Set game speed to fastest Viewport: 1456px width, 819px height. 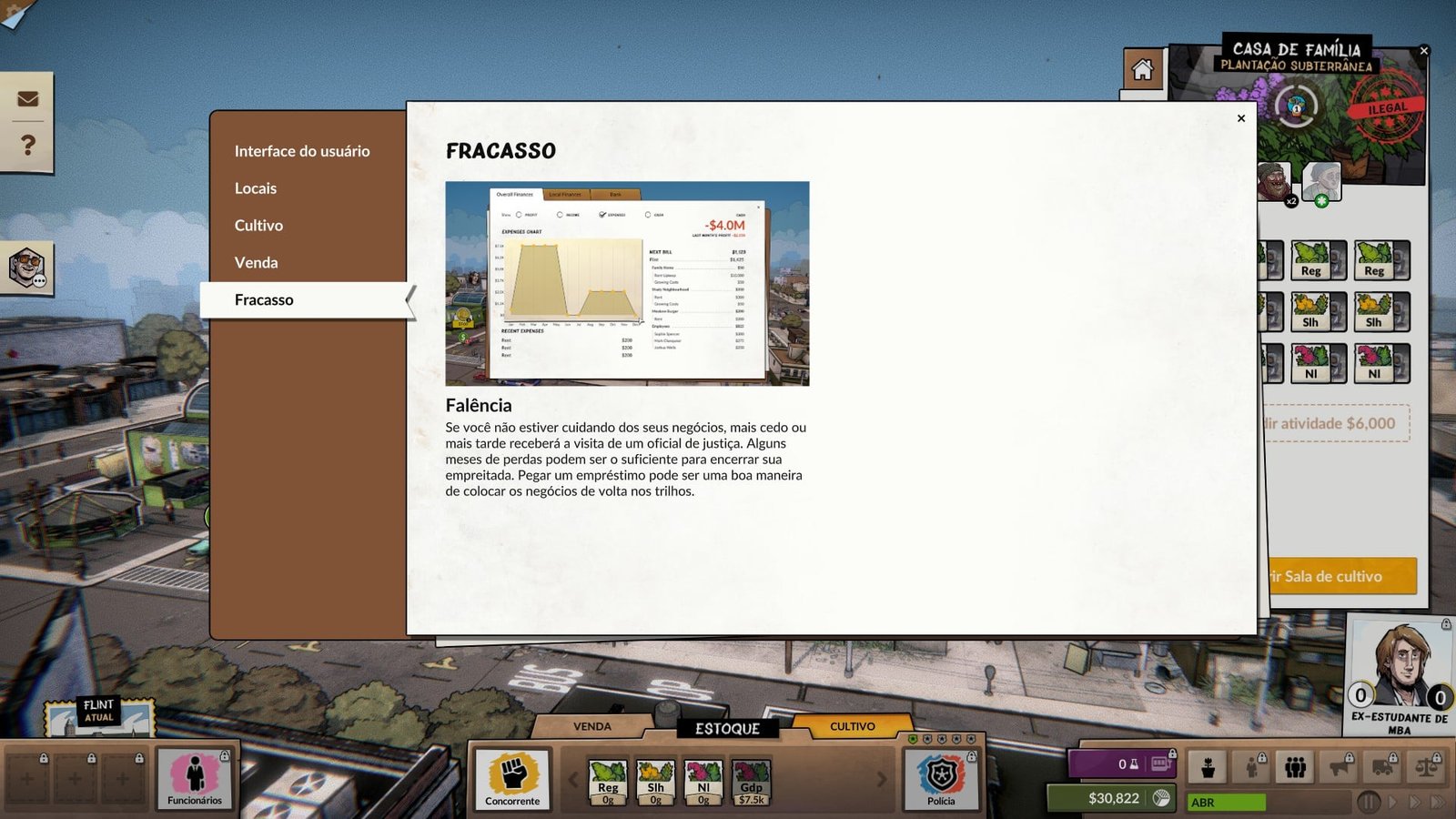[x=1437, y=802]
